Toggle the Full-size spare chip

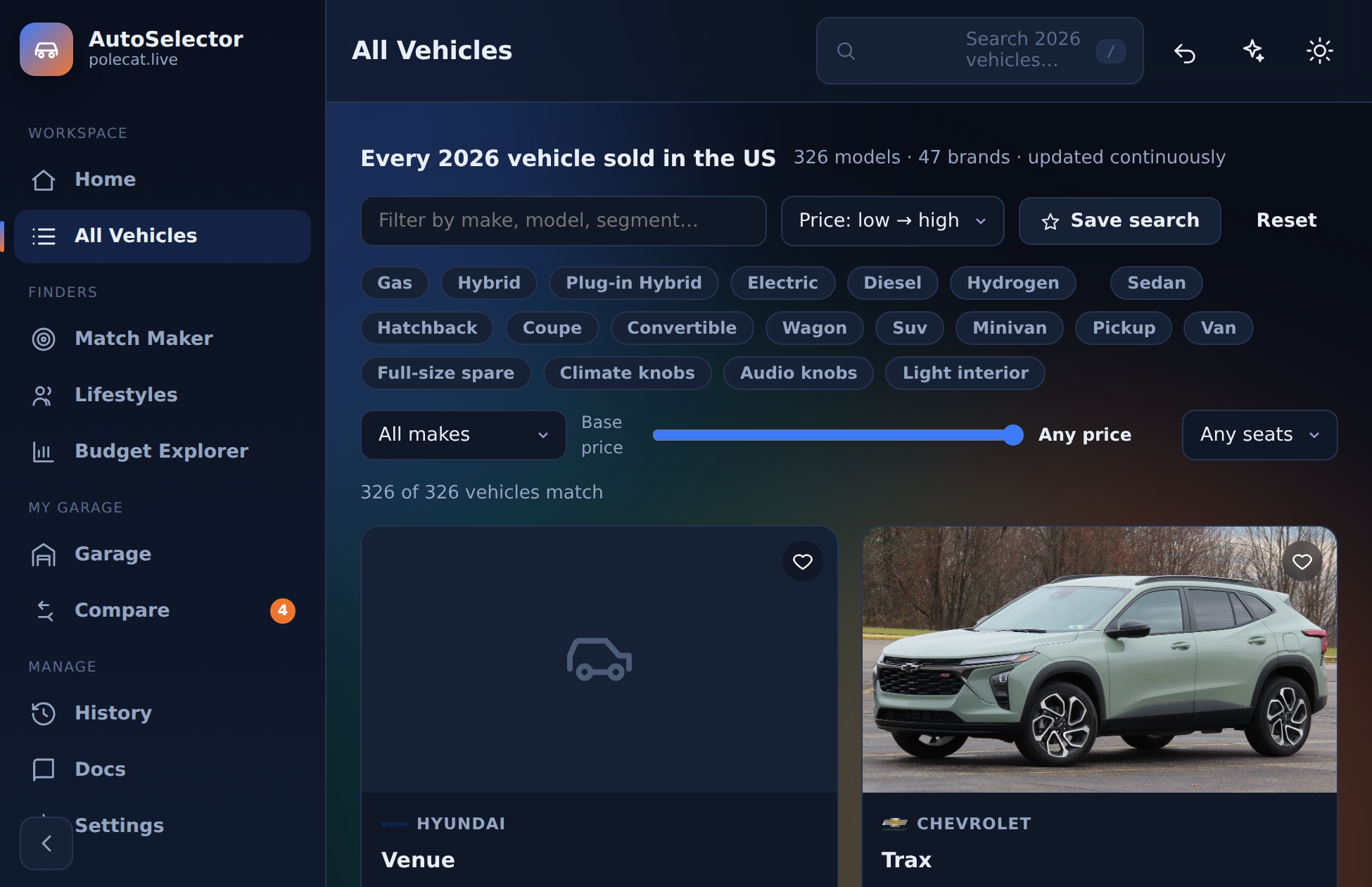pos(446,373)
